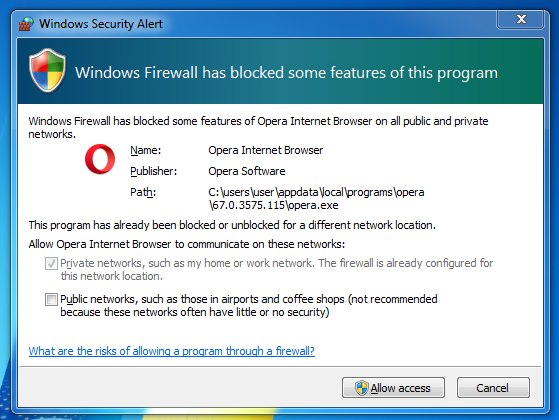The width and height of the screenshot is (559, 420).
Task: Click the UAC shield on Allow access button
Action: [361, 388]
